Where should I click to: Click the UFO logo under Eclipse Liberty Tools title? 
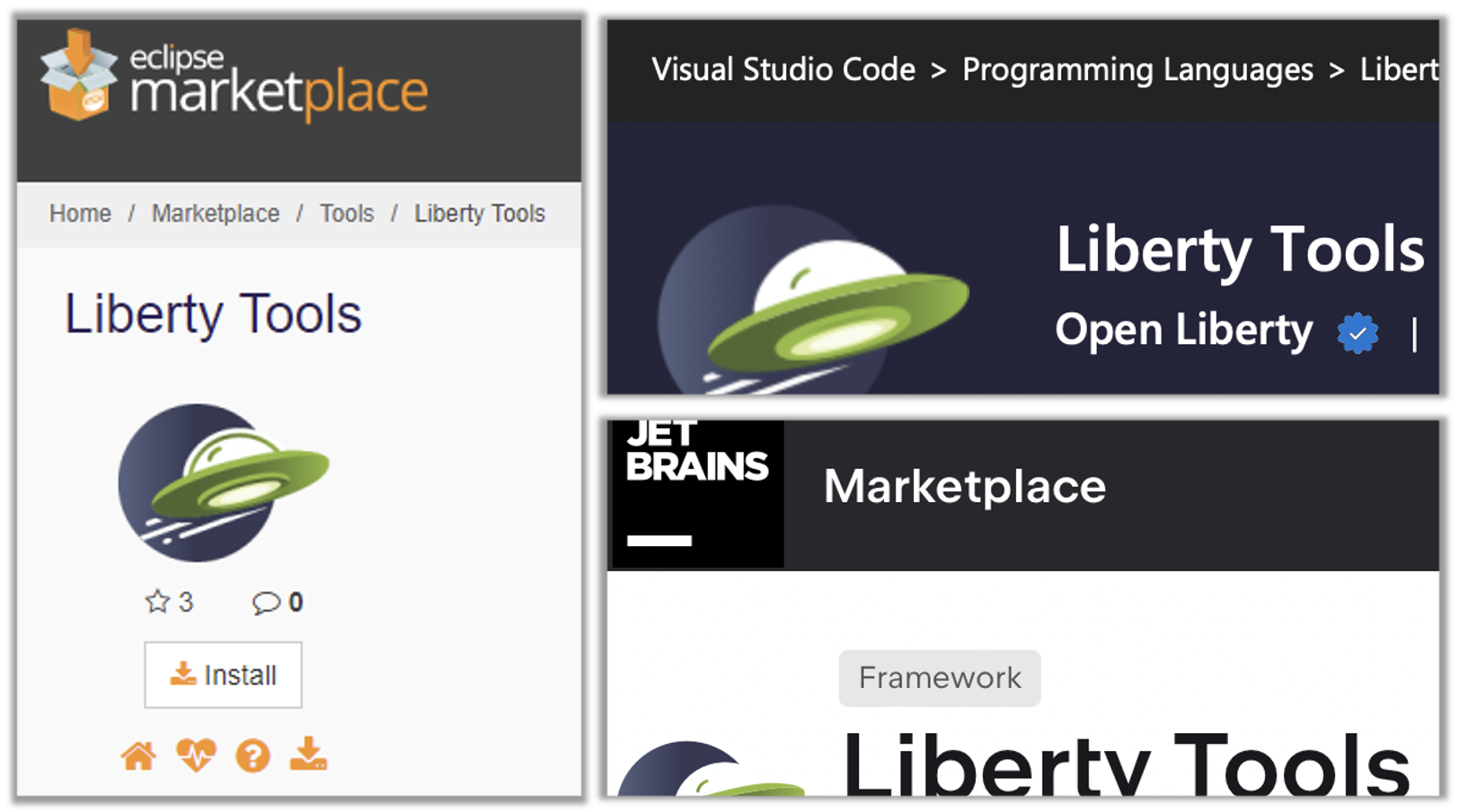[x=224, y=482]
